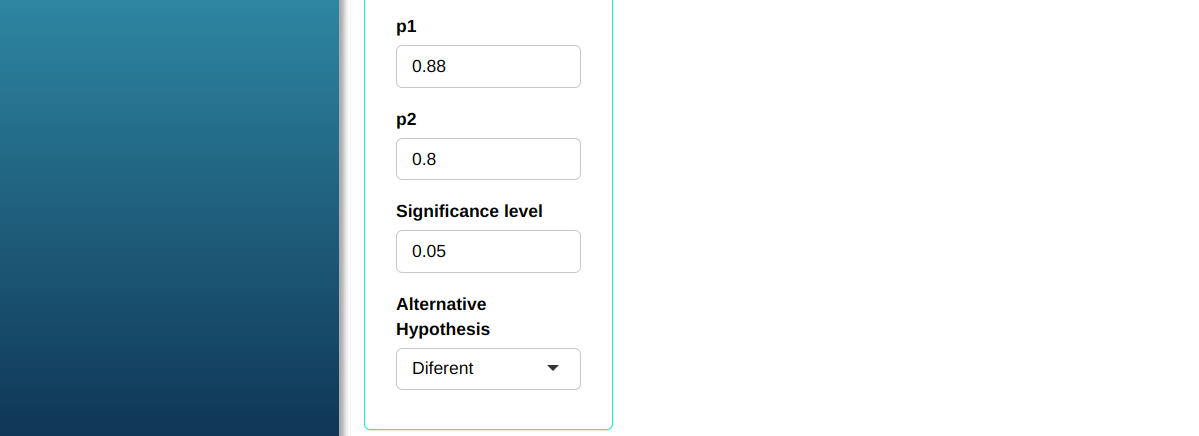1199x436 pixels.
Task: Click the empty white area right of the panel
Action: [x=900, y=220]
